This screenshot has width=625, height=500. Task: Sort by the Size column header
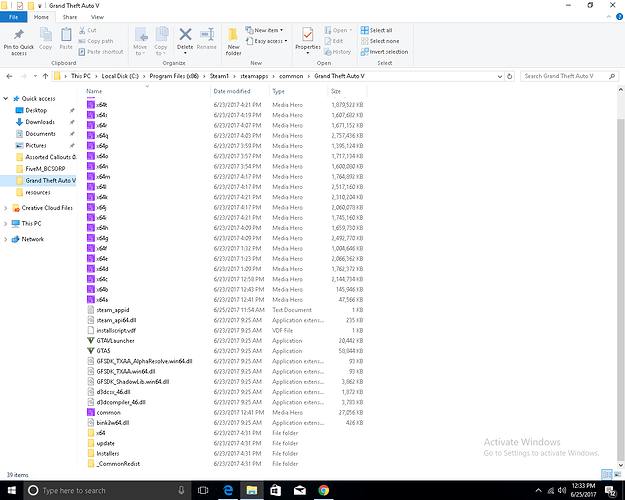(x=347, y=91)
